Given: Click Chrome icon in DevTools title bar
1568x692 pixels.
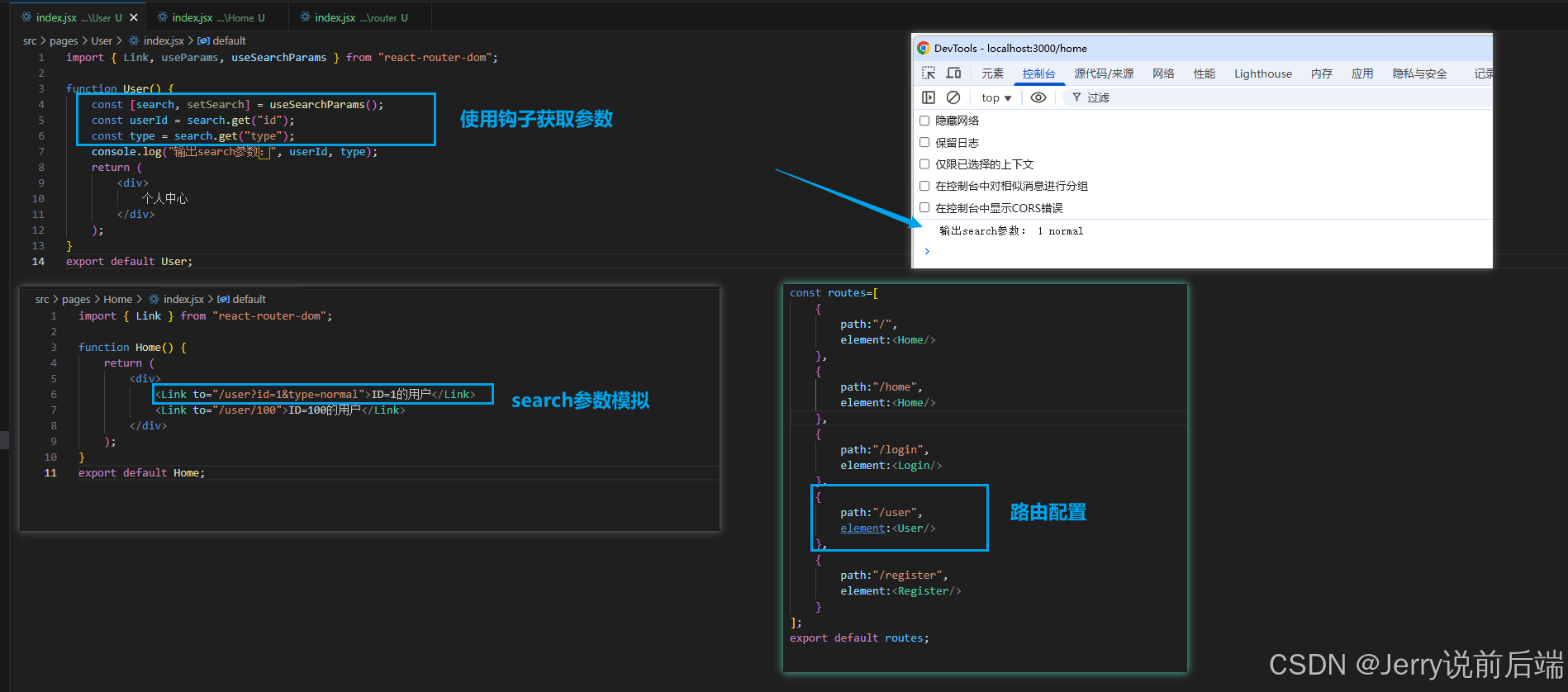Looking at the screenshot, I should [924, 48].
